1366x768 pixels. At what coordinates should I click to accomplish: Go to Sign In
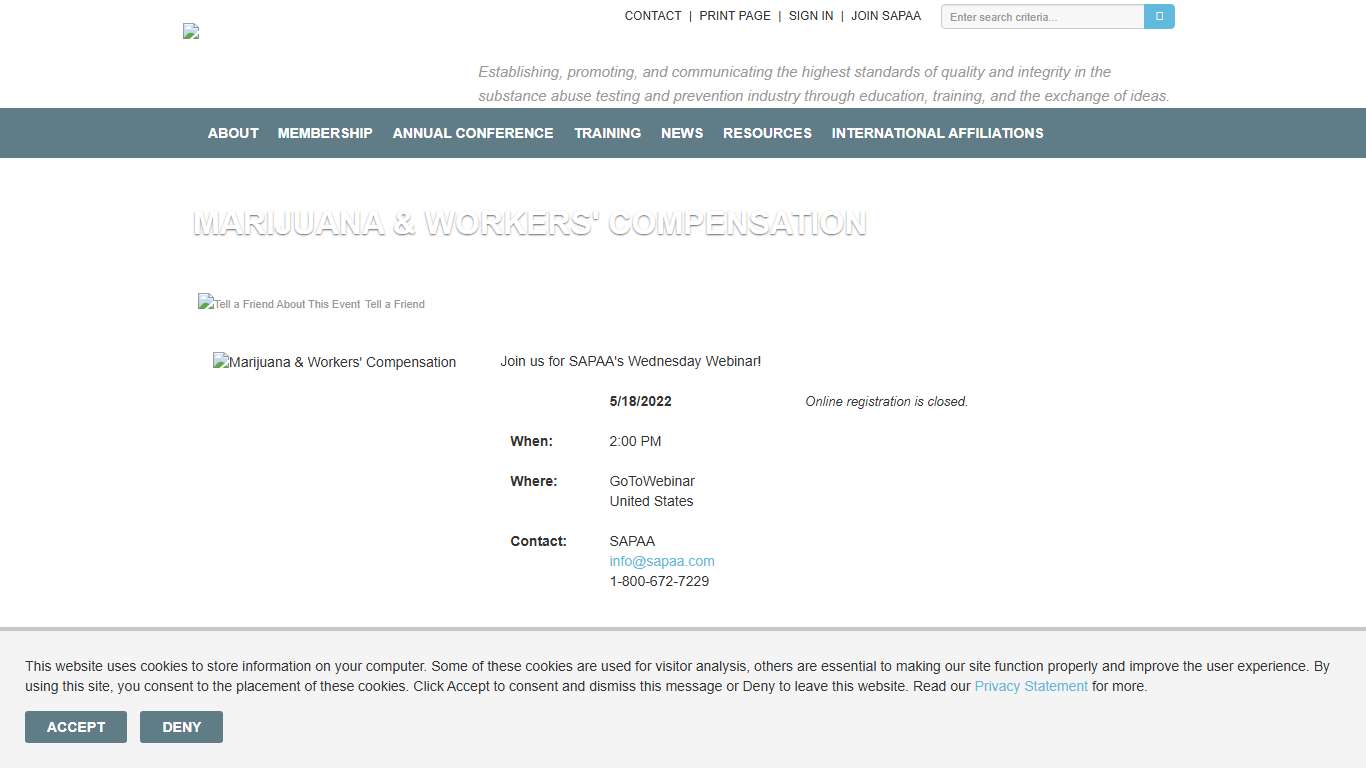coord(811,16)
